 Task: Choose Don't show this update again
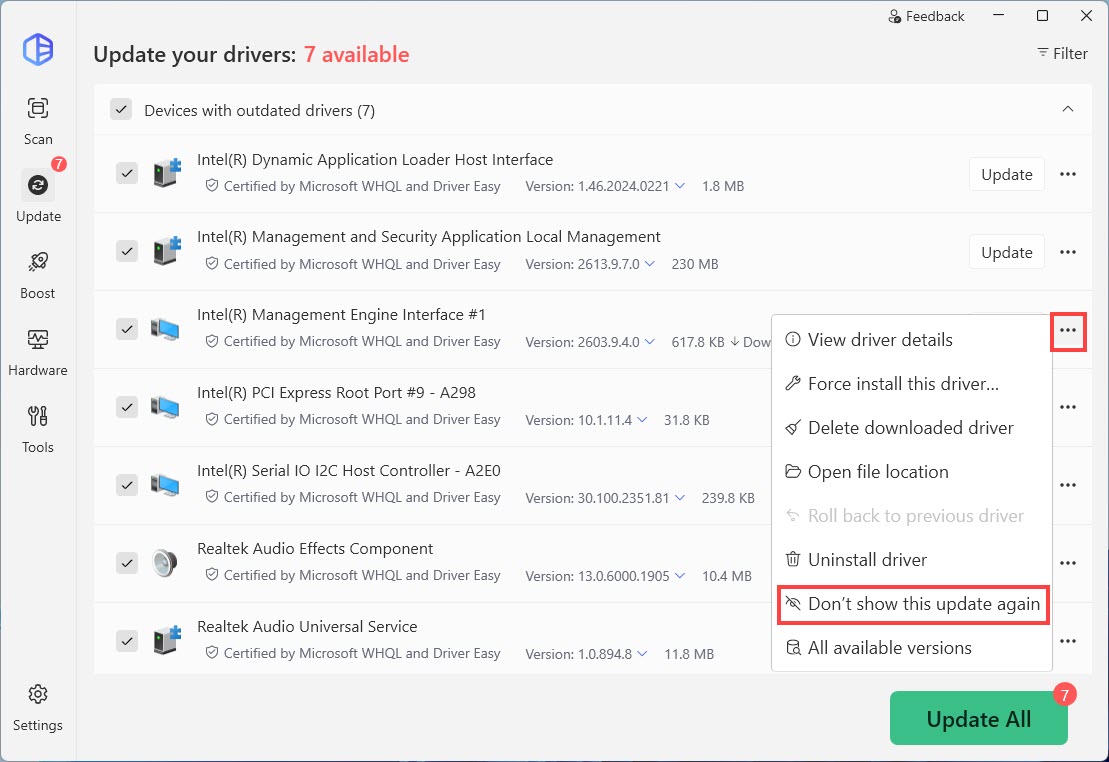[x=912, y=604]
